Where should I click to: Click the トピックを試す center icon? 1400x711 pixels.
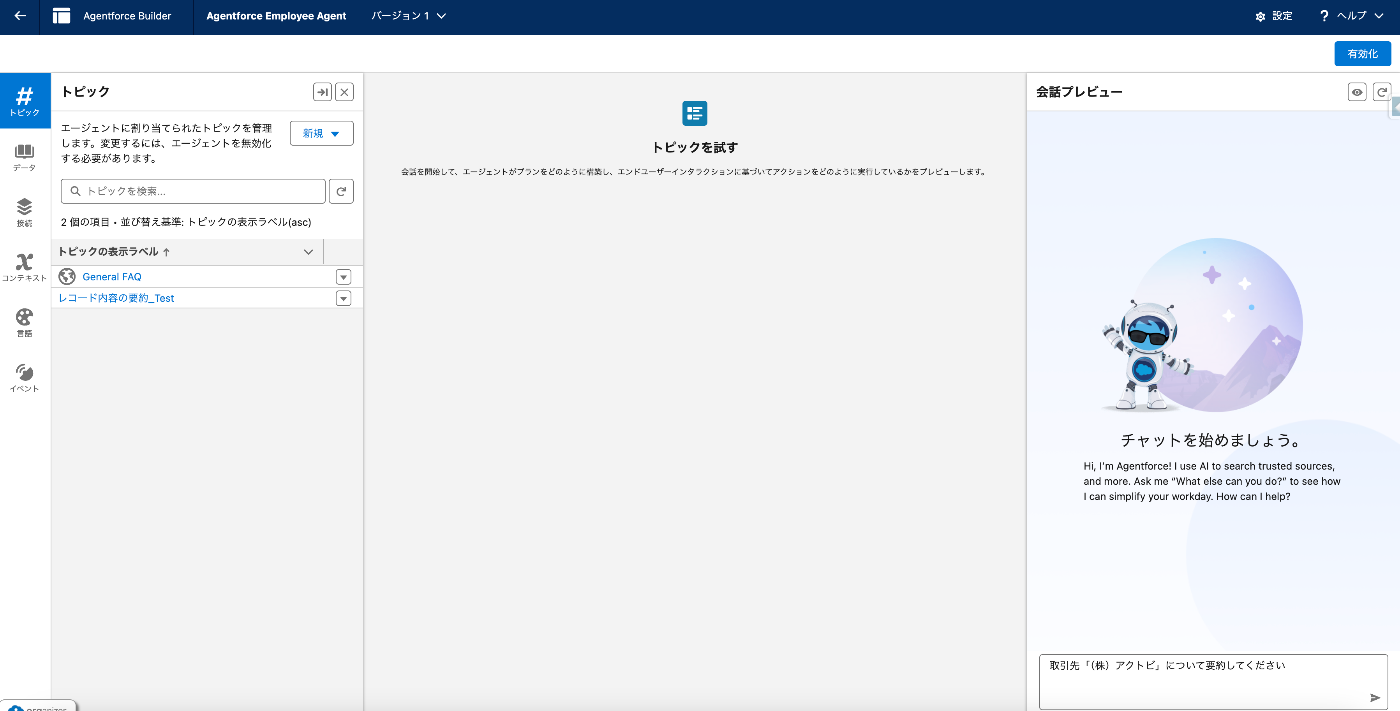695,113
